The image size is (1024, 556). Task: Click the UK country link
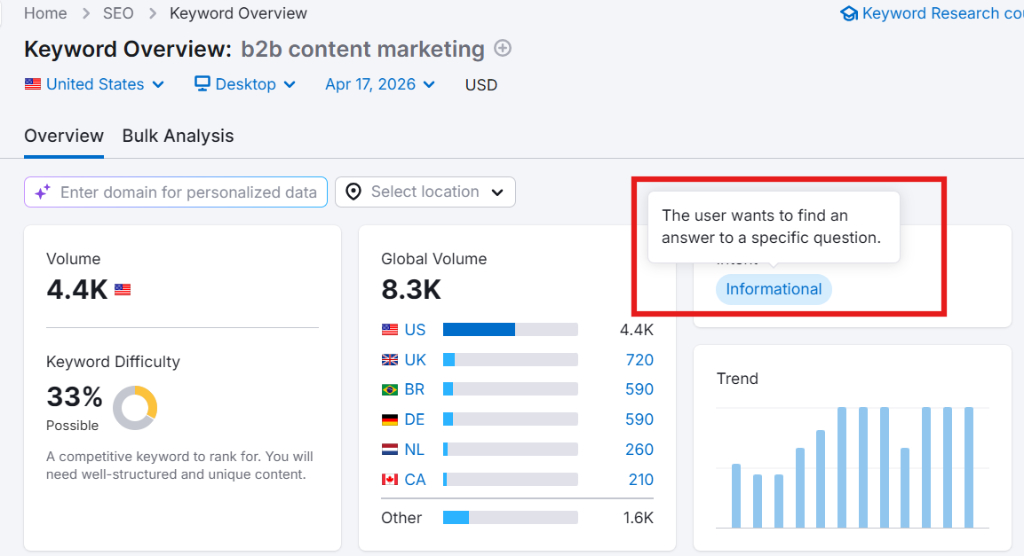[x=415, y=360]
